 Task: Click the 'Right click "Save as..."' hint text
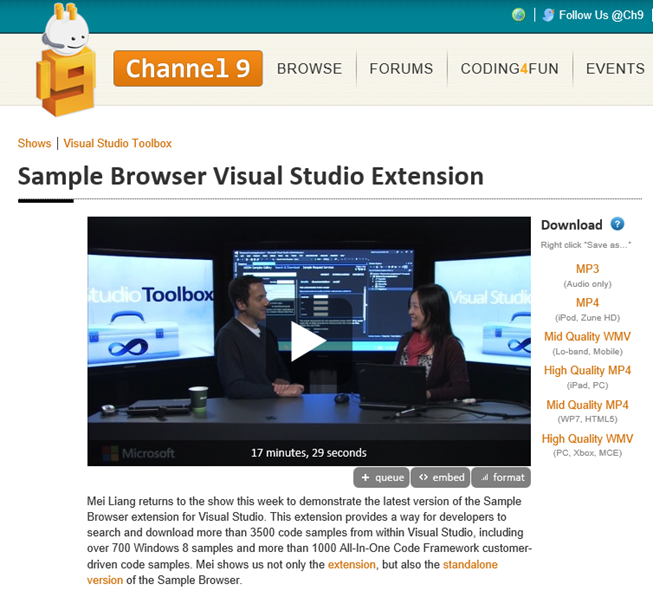[x=586, y=245]
